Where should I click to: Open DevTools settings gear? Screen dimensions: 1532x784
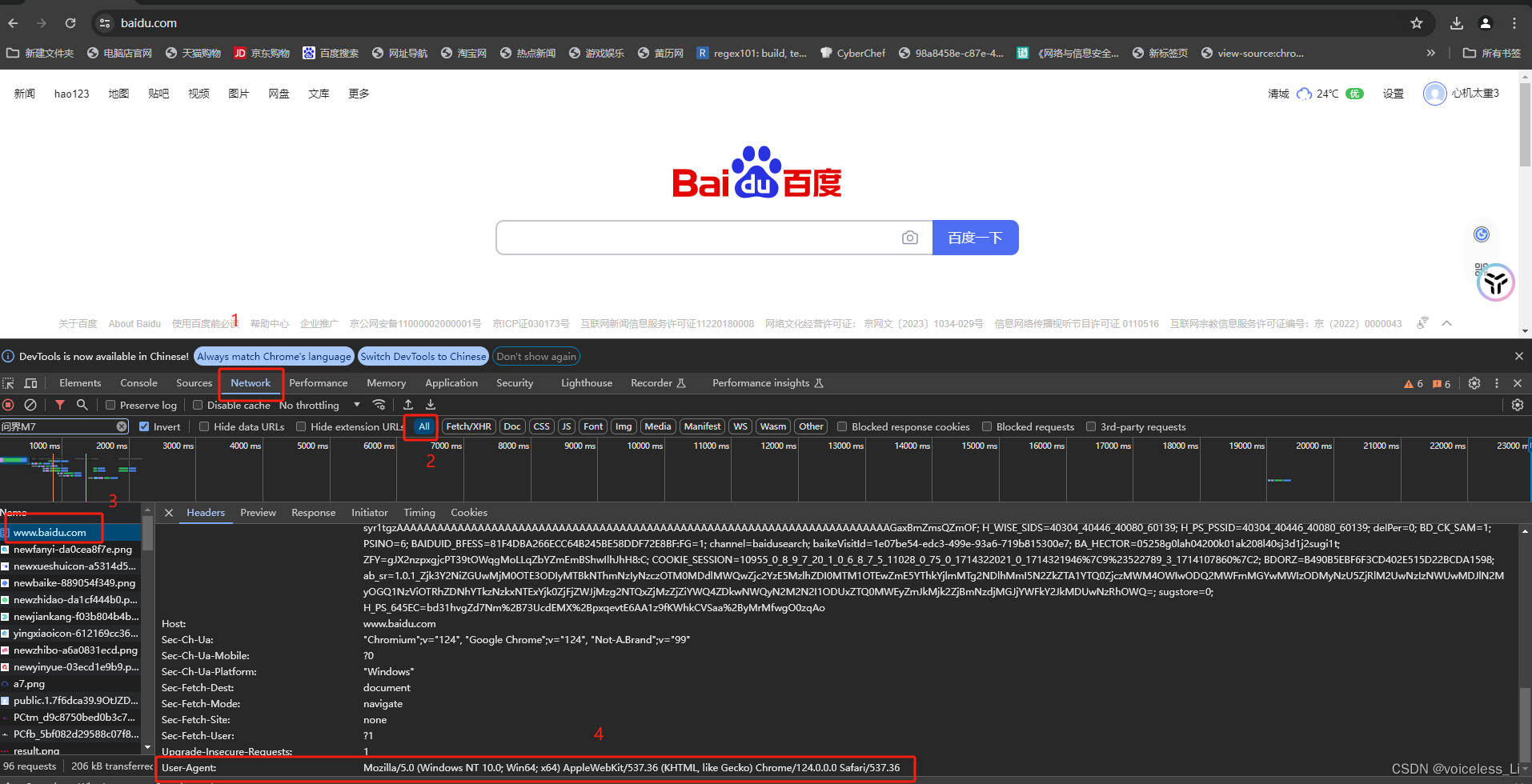pos(1474,383)
